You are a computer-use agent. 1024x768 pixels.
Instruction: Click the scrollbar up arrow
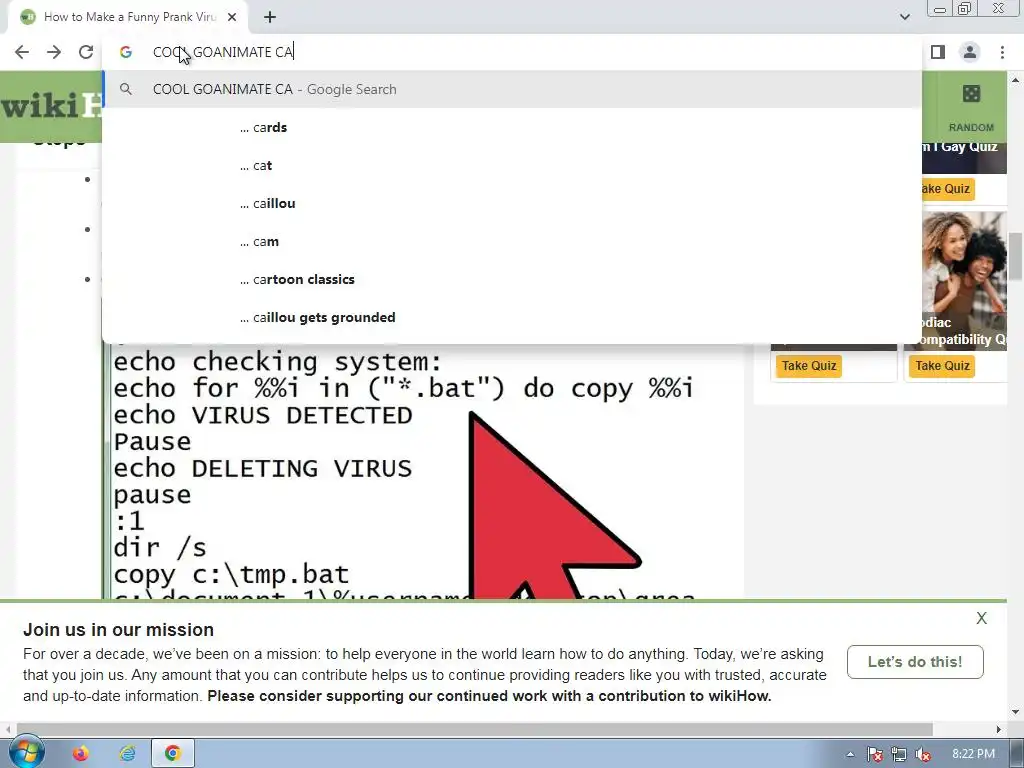click(x=1015, y=80)
